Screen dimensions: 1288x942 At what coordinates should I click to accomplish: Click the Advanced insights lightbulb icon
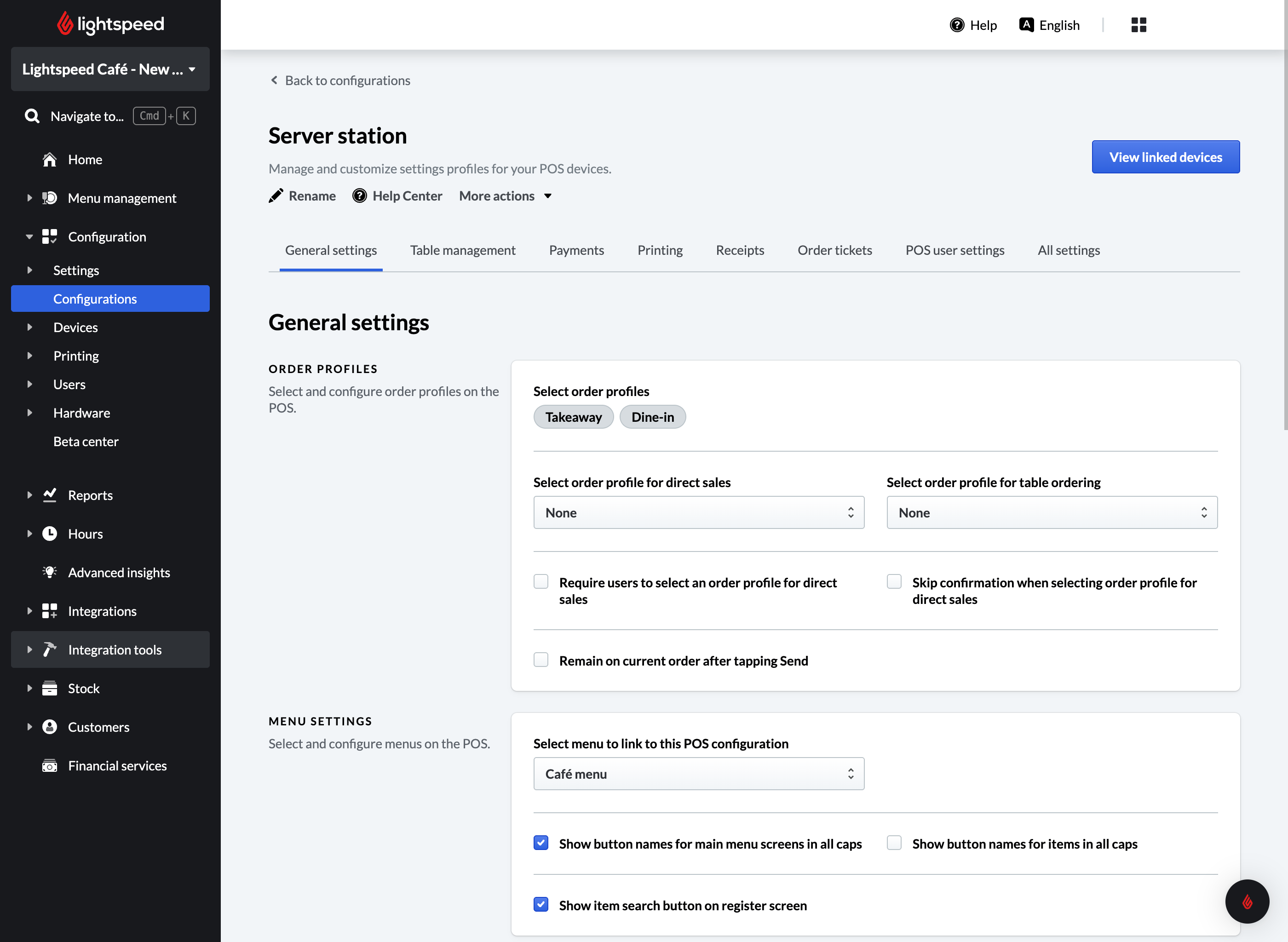coord(50,572)
